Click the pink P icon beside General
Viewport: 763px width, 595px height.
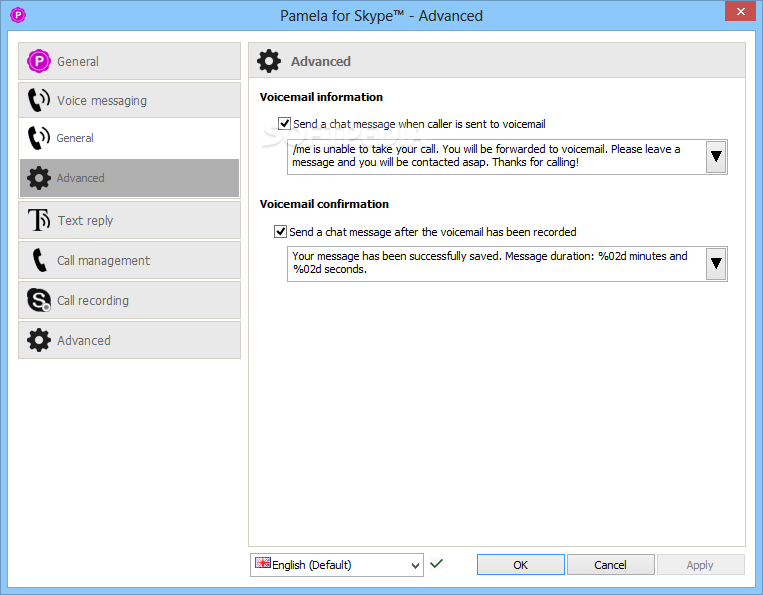pyautogui.click(x=39, y=61)
